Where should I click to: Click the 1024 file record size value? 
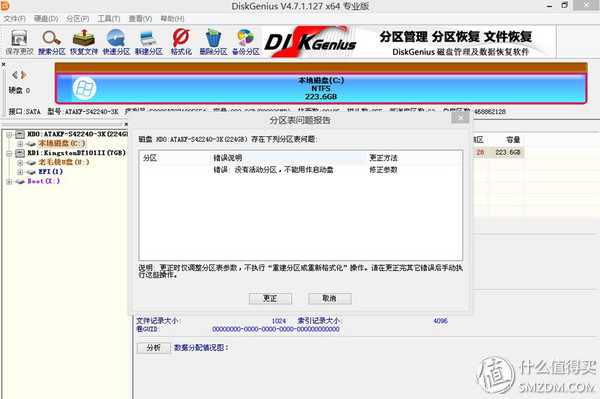click(279, 321)
